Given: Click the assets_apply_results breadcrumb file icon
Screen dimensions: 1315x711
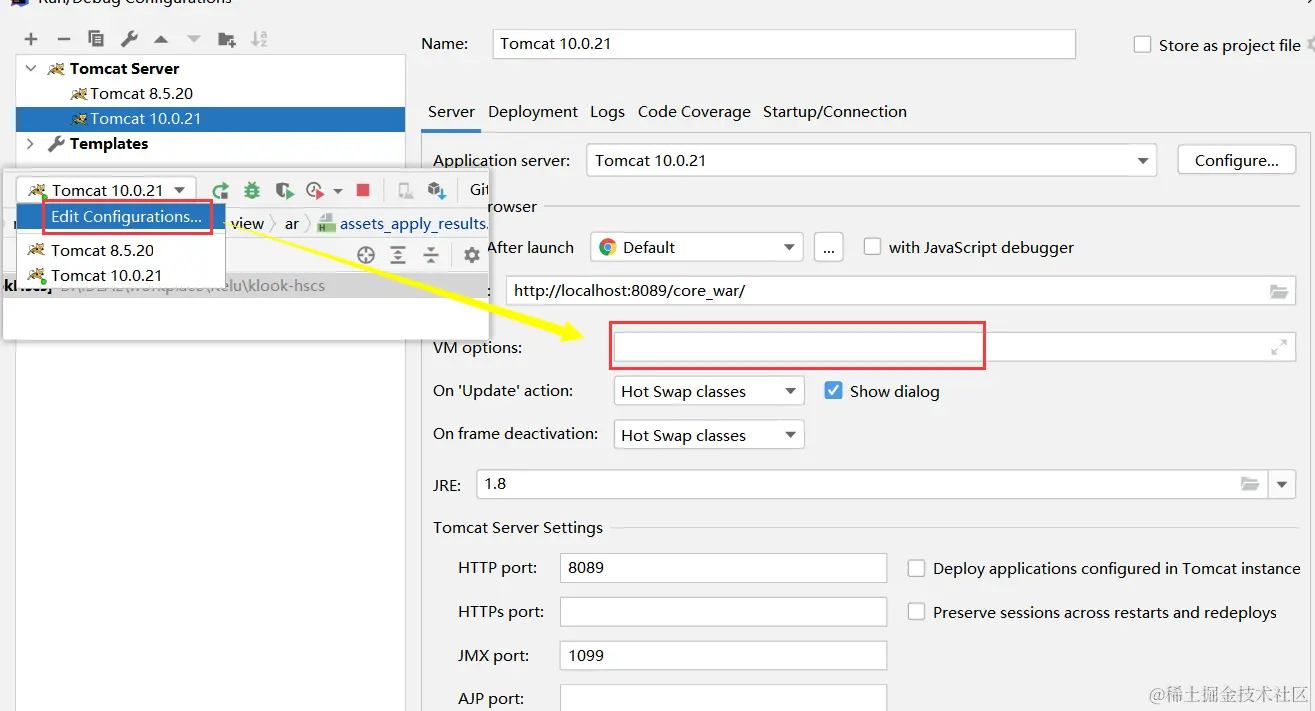Looking at the screenshot, I should [x=326, y=224].
